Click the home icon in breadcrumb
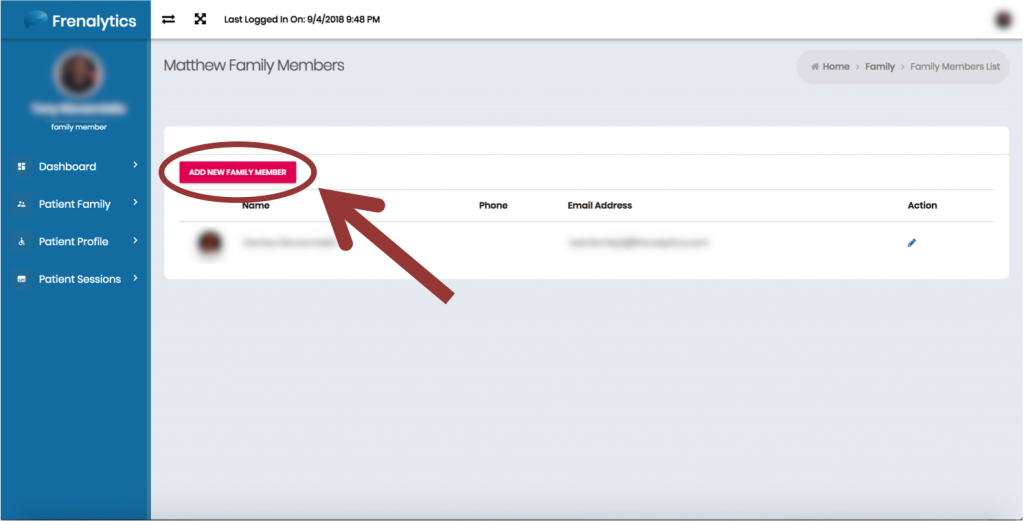This screenshot has width=1024, height=521. tap(814, 67)
